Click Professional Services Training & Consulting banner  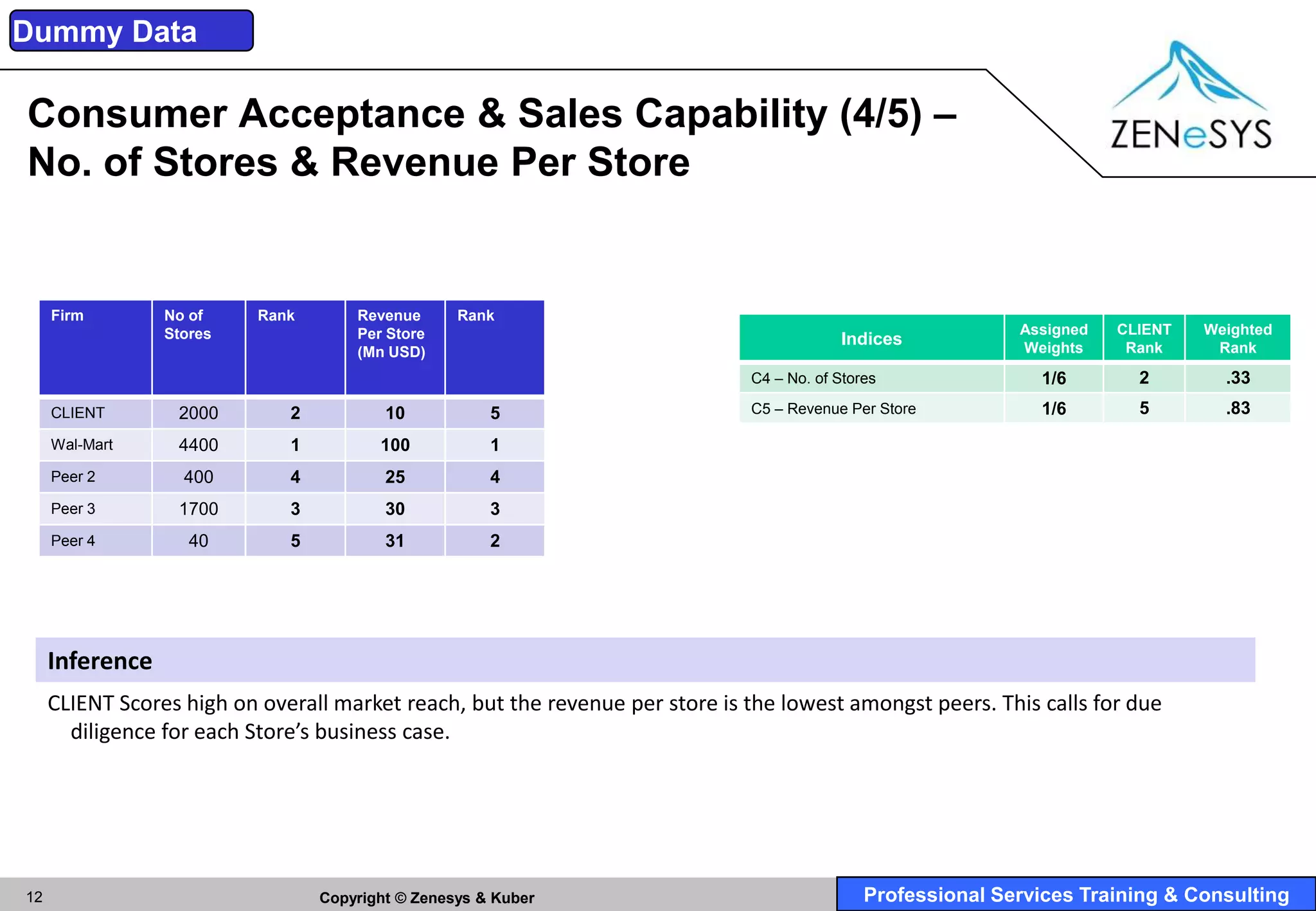pos(1076,894)
